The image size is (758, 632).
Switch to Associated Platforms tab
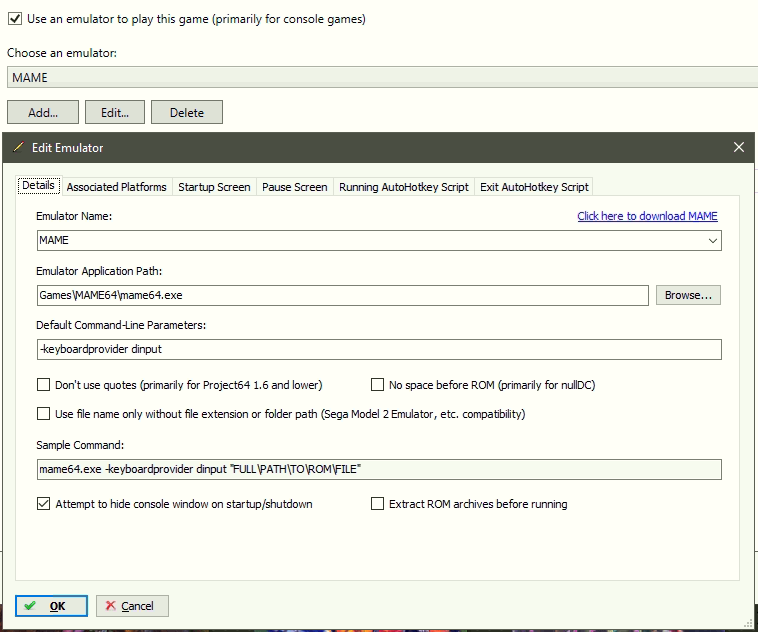click(x=117, y=187)
